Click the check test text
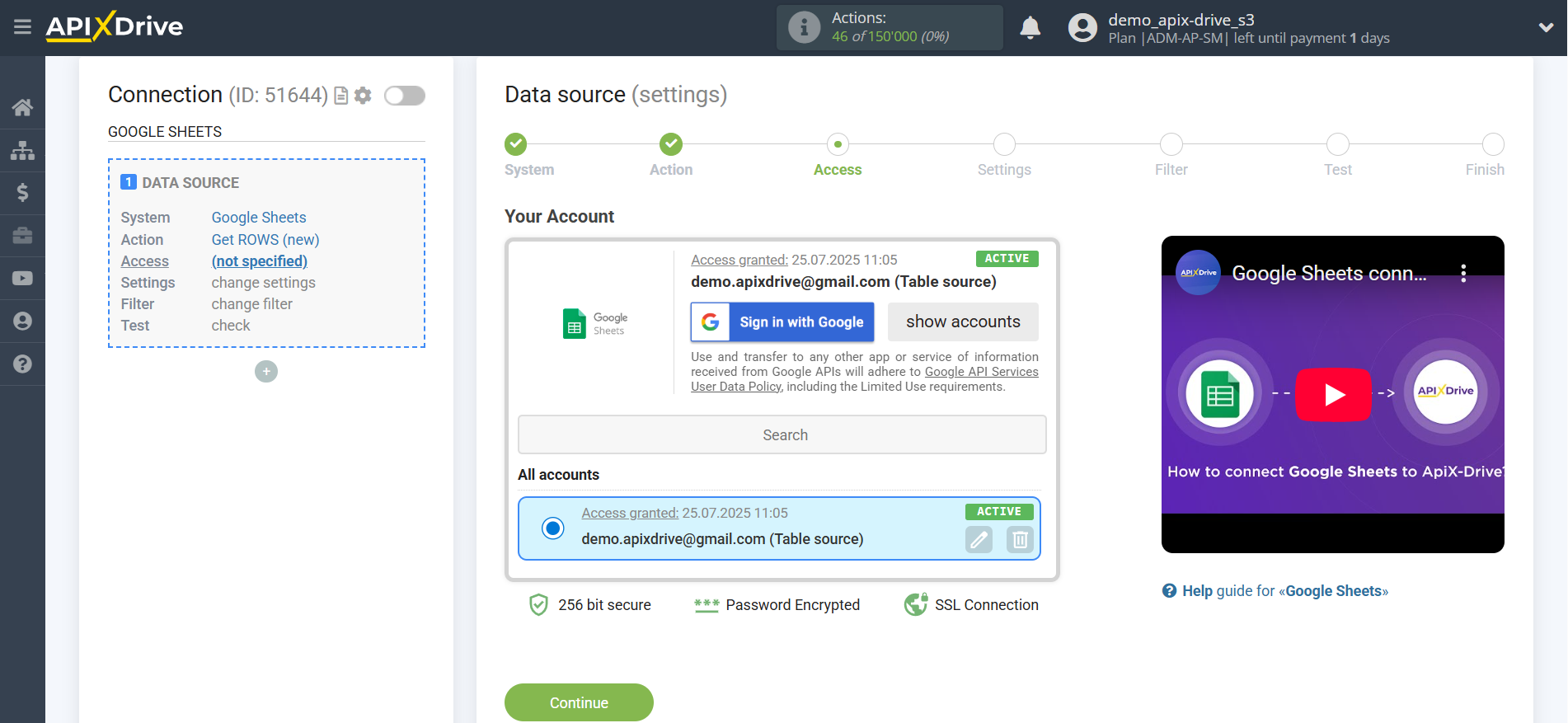Screen dimensions: 1568x723 [231, 326]
